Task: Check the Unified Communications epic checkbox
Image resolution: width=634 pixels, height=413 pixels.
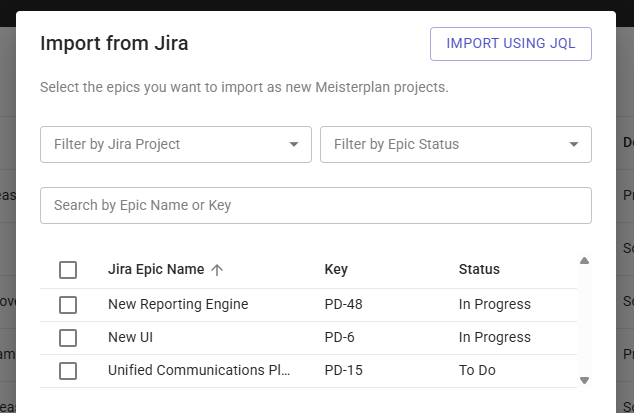Action: [x=68, y=371]
